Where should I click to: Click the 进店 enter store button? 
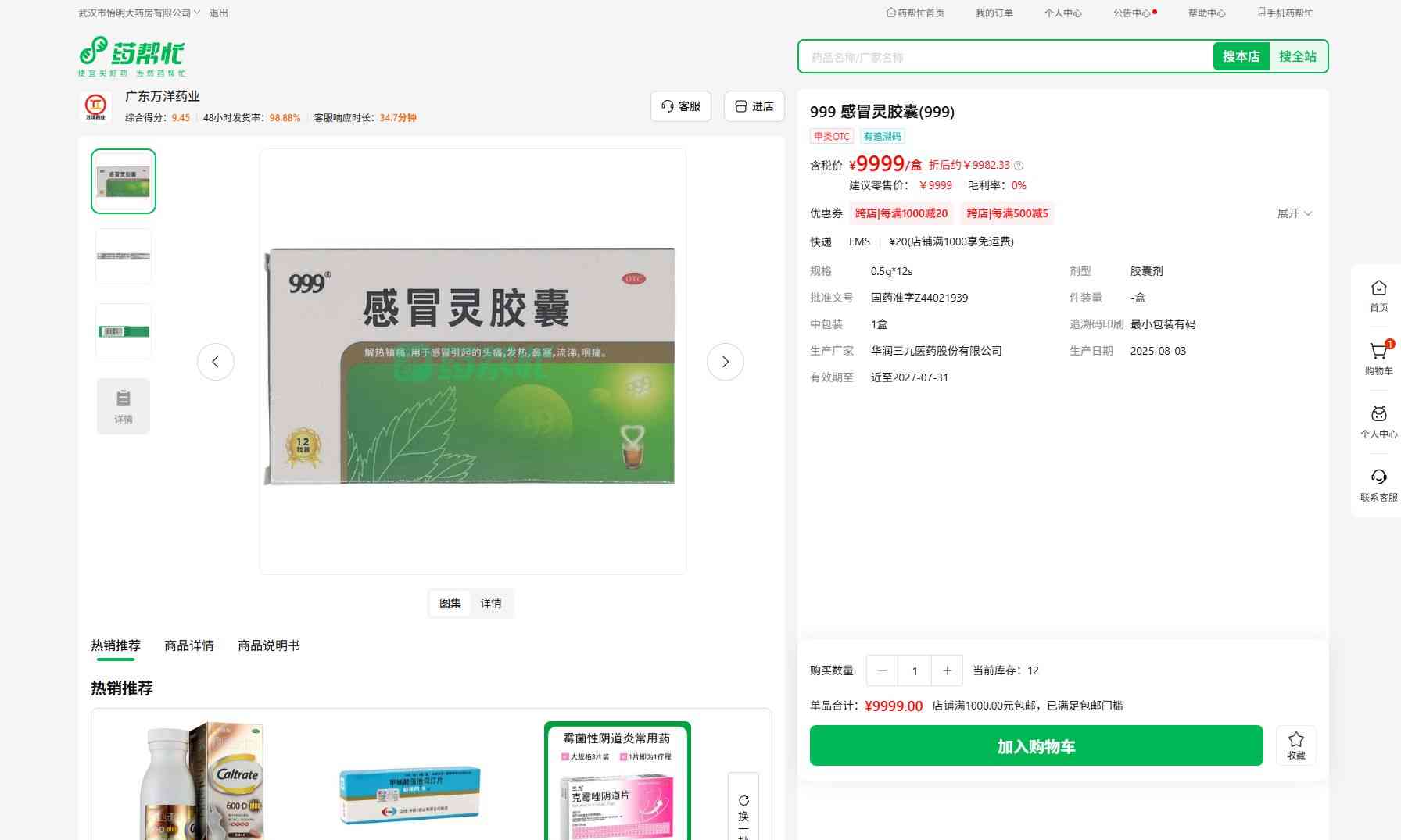(754, 106)
